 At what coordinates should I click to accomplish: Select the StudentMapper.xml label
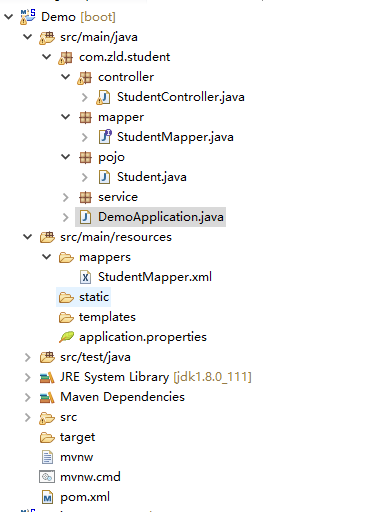pyautogui.click(x=155, y=277)
